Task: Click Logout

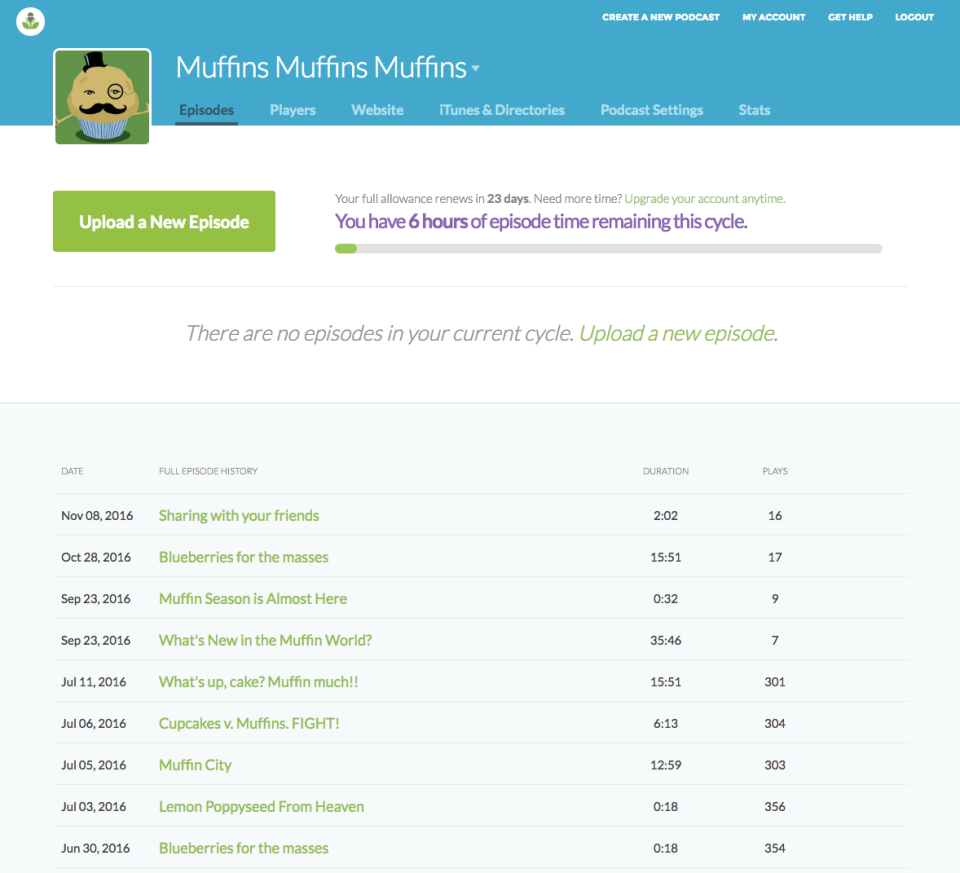Action: [x=914, y=17]
